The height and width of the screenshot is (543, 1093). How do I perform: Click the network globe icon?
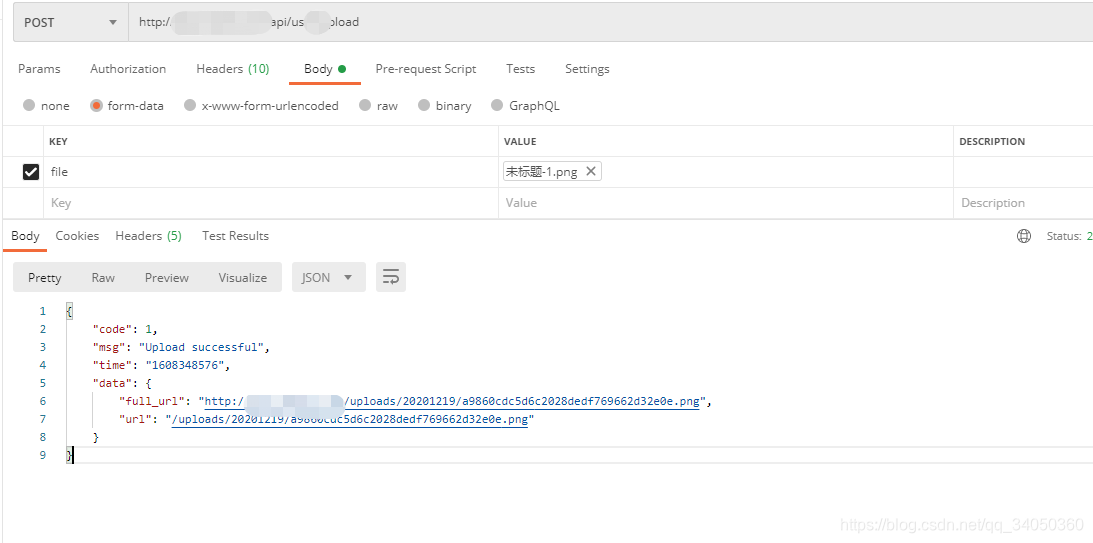[x=1024, y=236]
